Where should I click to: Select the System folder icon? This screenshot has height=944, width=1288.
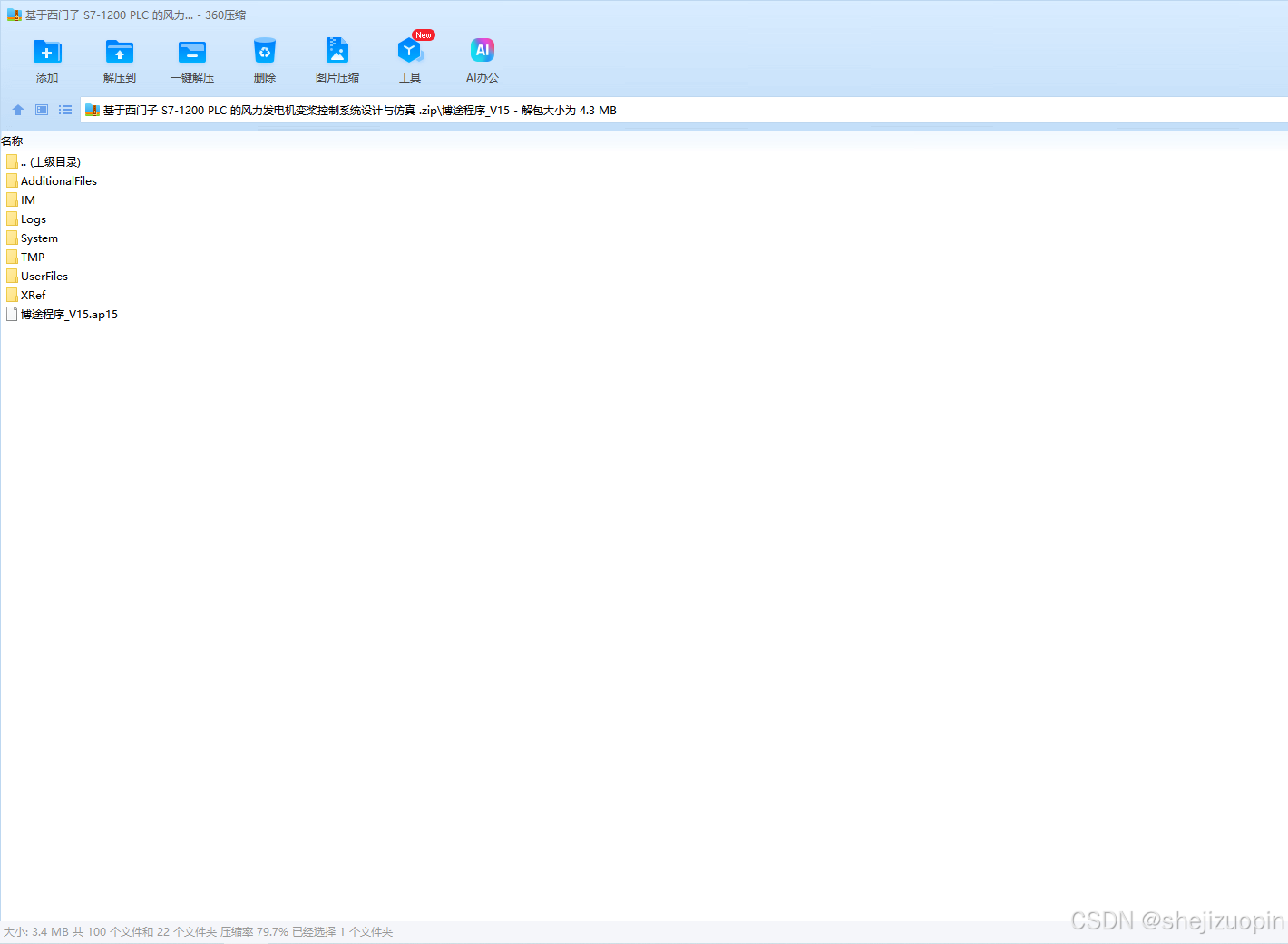(x=12, y=238)
